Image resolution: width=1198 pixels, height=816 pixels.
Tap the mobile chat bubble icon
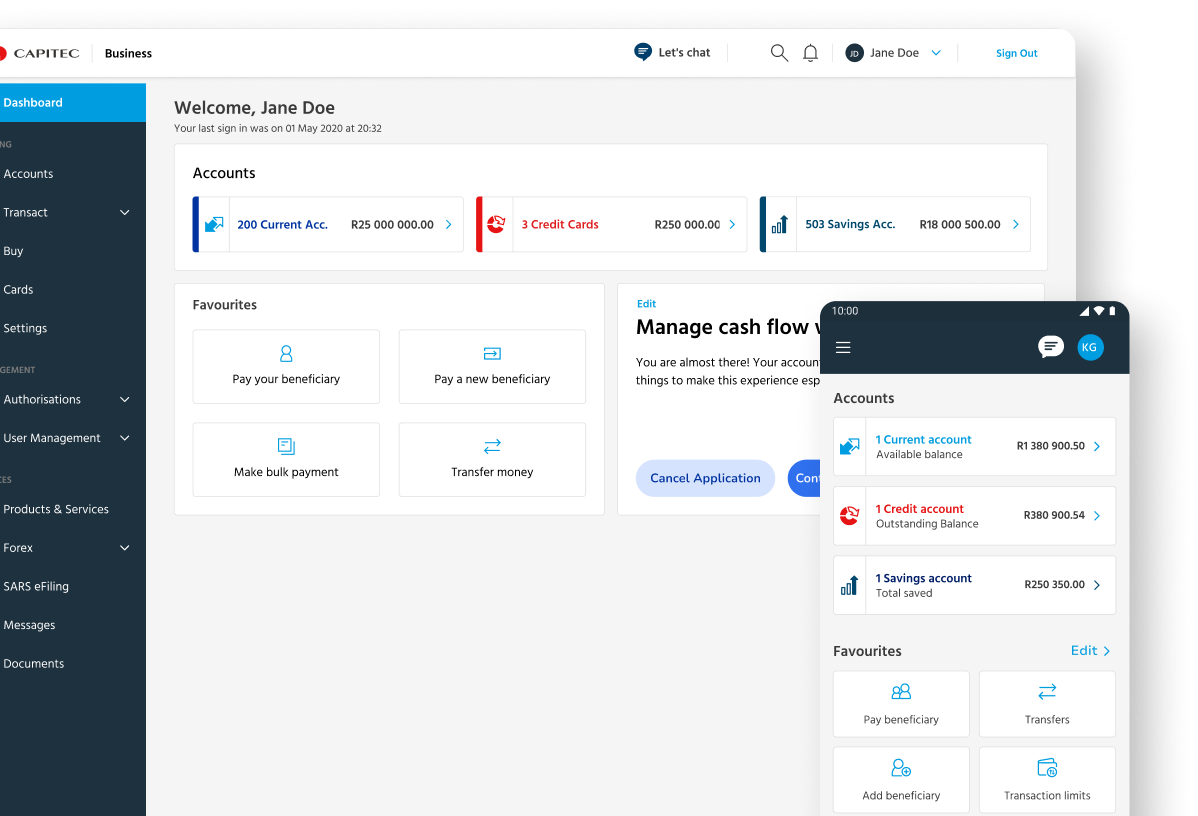pyautogui.click(x=1050, y=347)
